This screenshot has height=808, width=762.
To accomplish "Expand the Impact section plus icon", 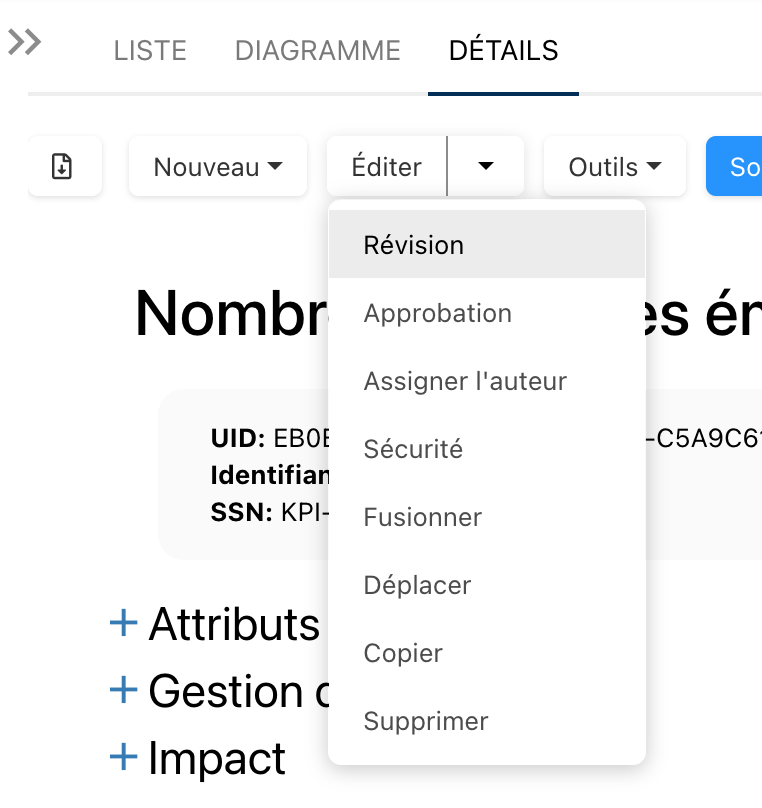I will point(123,758).
